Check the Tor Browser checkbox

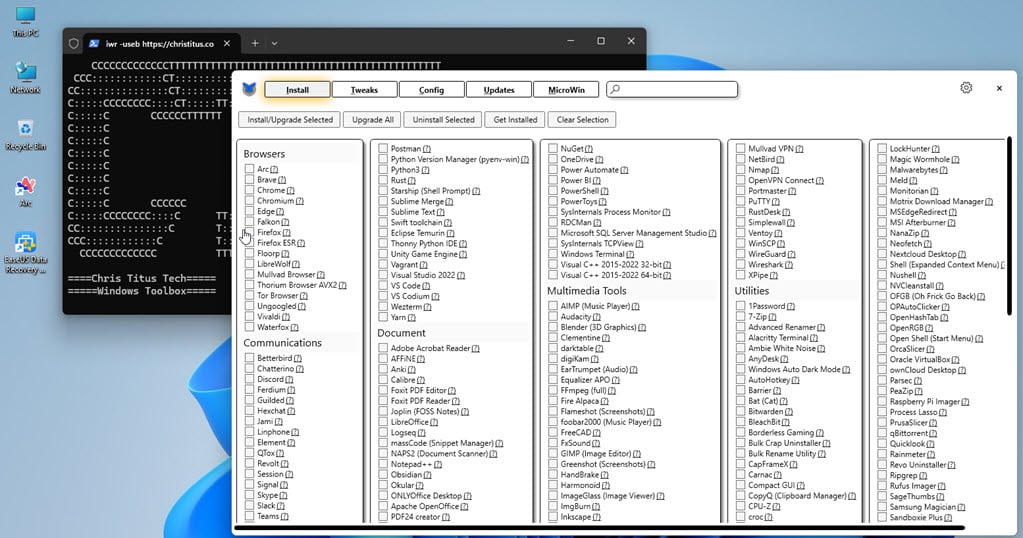[x=249, y=295]
